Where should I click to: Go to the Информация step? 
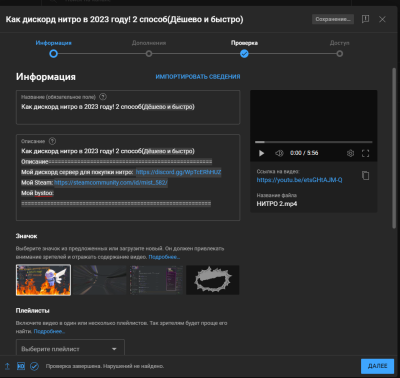pos(53,49)
